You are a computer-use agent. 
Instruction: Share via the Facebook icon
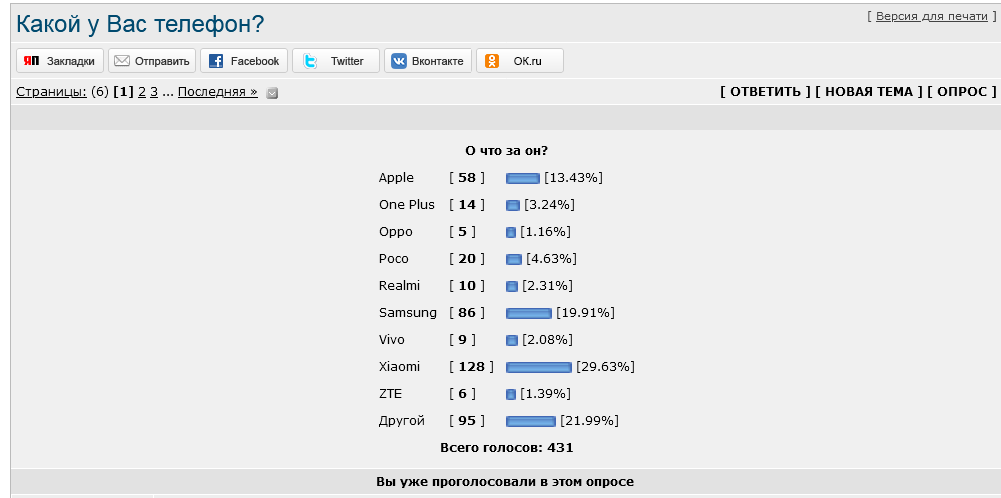pos(216,61)
